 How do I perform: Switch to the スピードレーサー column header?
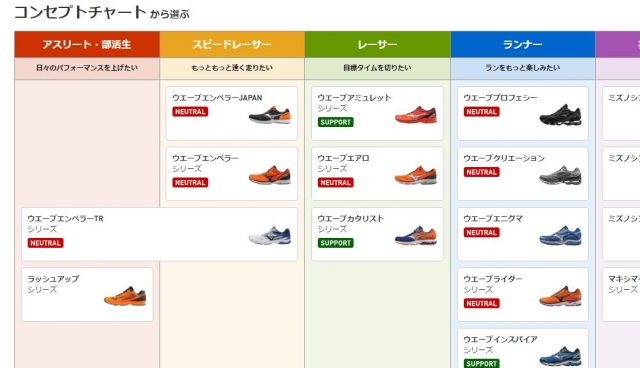coord(232,44)
